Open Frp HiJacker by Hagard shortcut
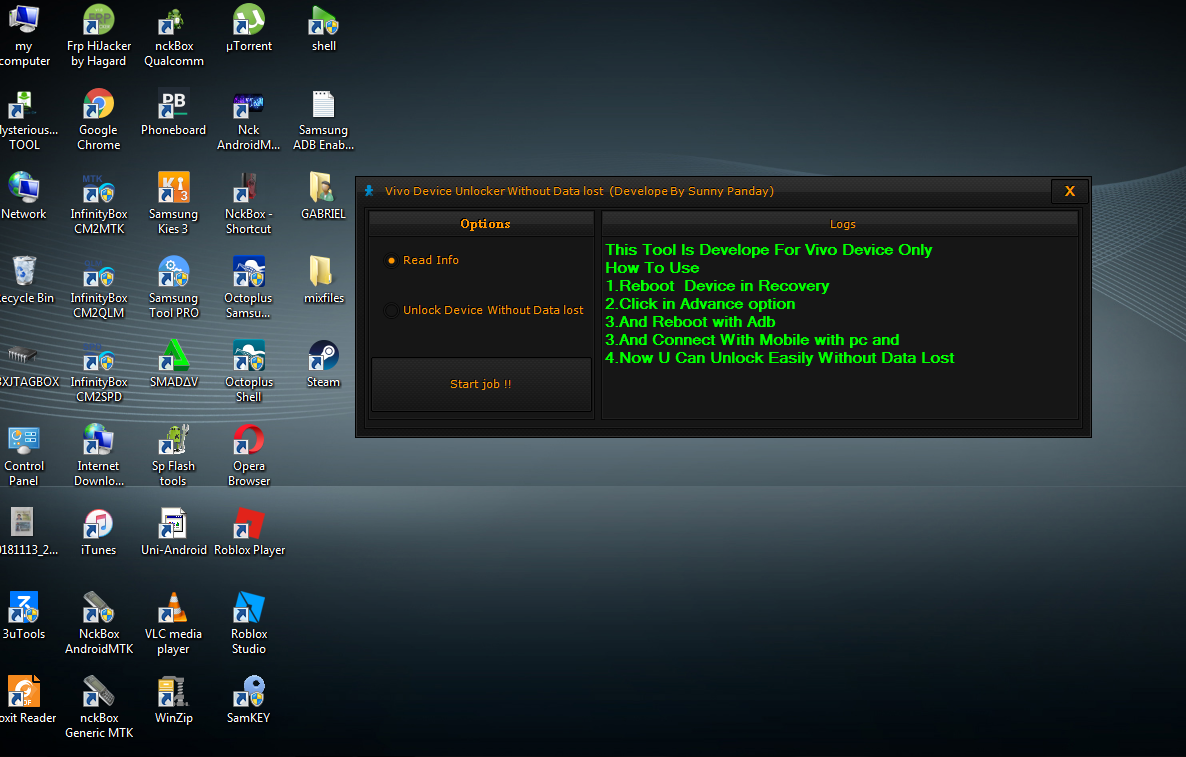1186x757 pixels. click(98, 36)
